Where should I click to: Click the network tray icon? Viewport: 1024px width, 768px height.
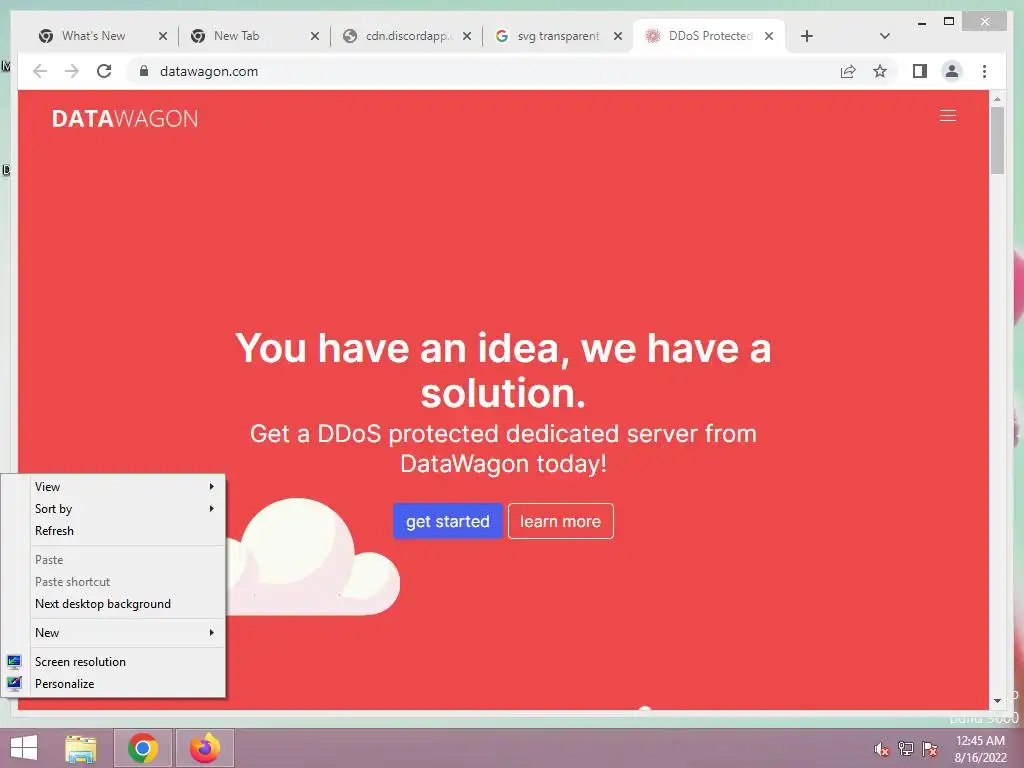tap(906, 748)
